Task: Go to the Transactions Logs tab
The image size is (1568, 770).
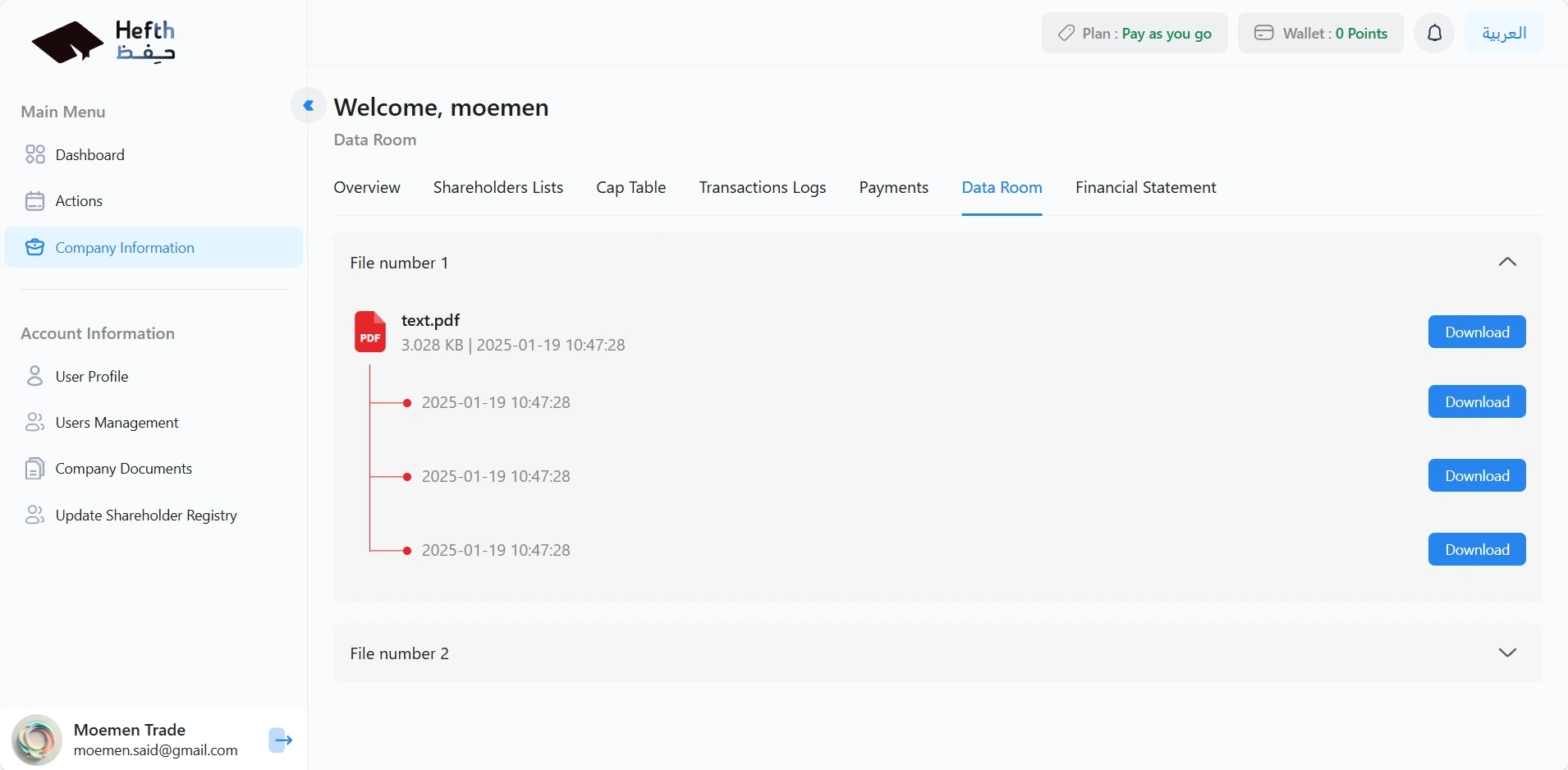Action: 762,187
